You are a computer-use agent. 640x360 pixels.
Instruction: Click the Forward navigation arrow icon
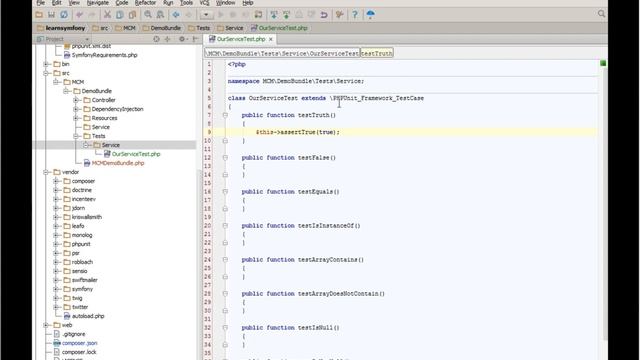point(189,15)
